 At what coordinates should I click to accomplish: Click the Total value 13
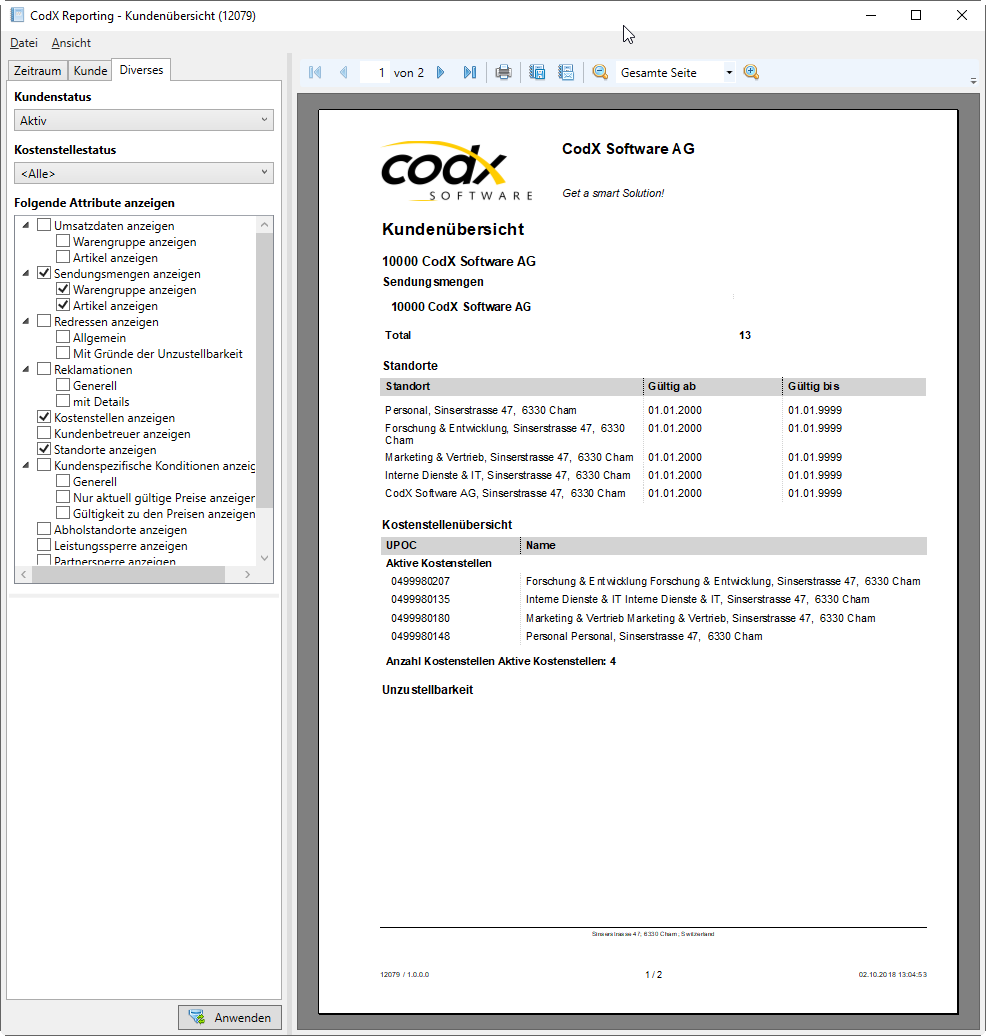pyautogui.click(x=745, y=335)
